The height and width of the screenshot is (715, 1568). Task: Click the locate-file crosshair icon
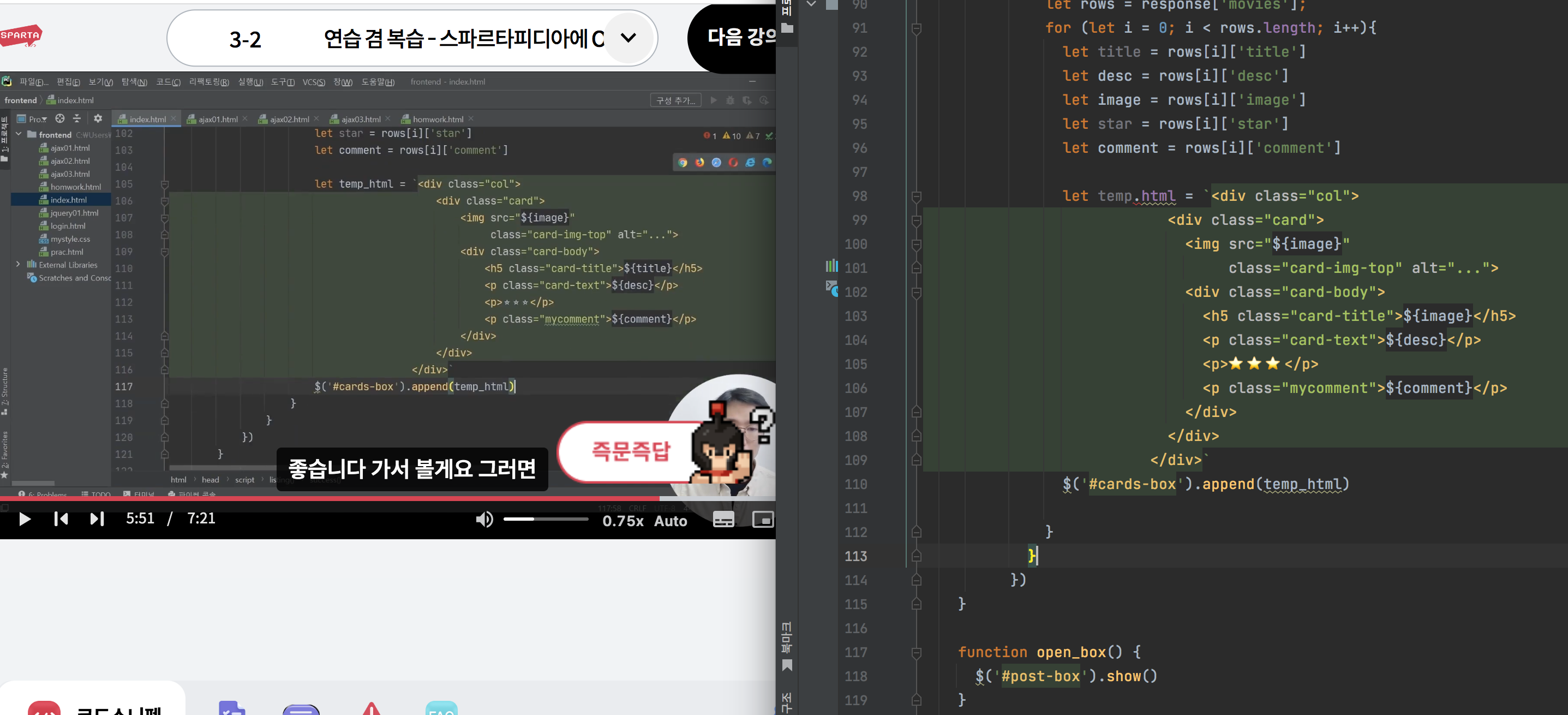(59, 118)
